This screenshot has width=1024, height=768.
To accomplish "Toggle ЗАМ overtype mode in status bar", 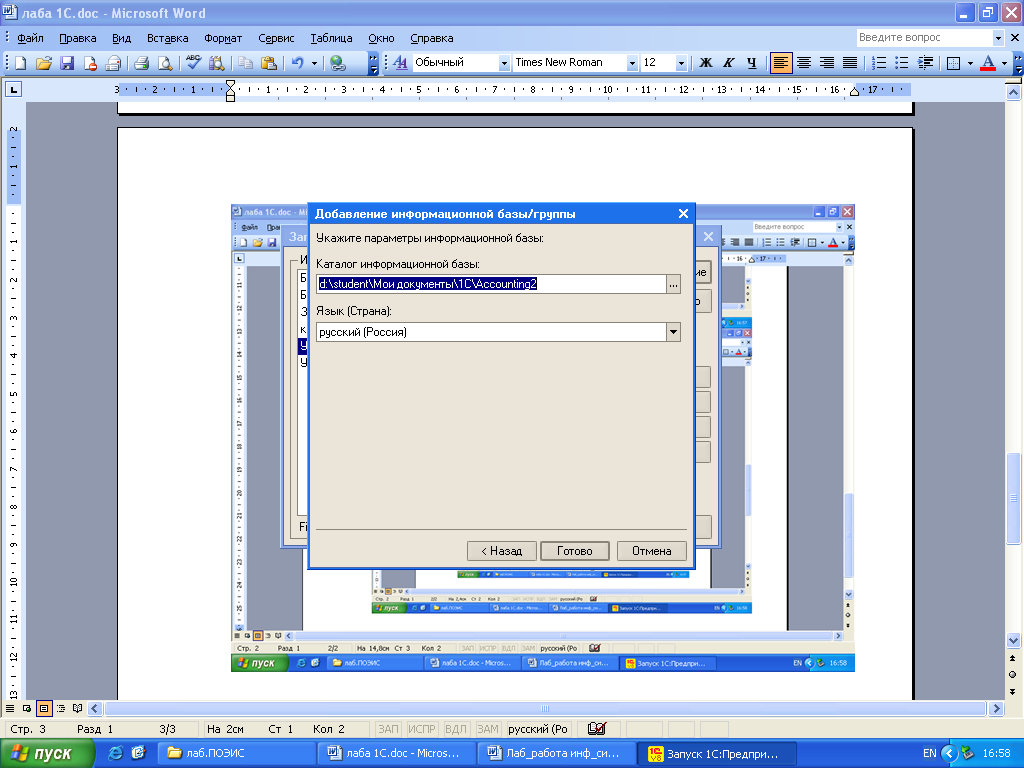I will coord(487,729).
